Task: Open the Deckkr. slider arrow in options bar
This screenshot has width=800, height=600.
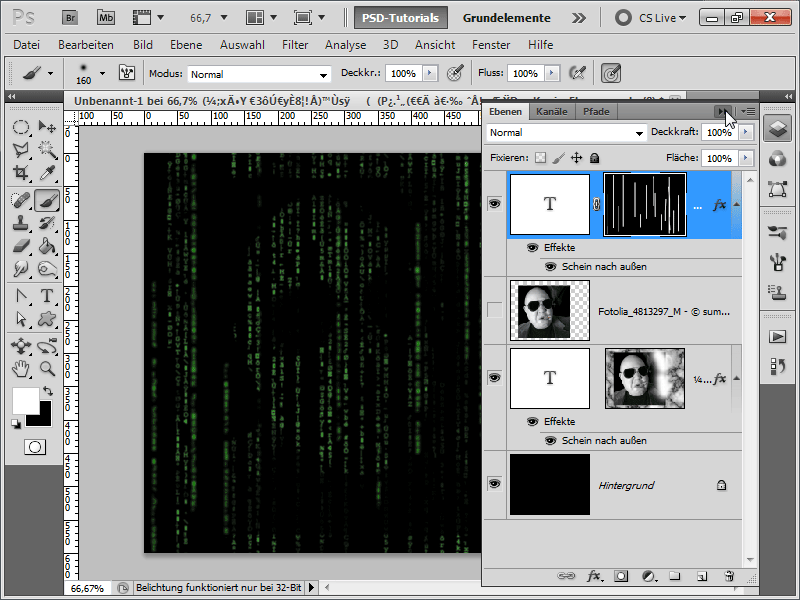Action: [430, 73]
